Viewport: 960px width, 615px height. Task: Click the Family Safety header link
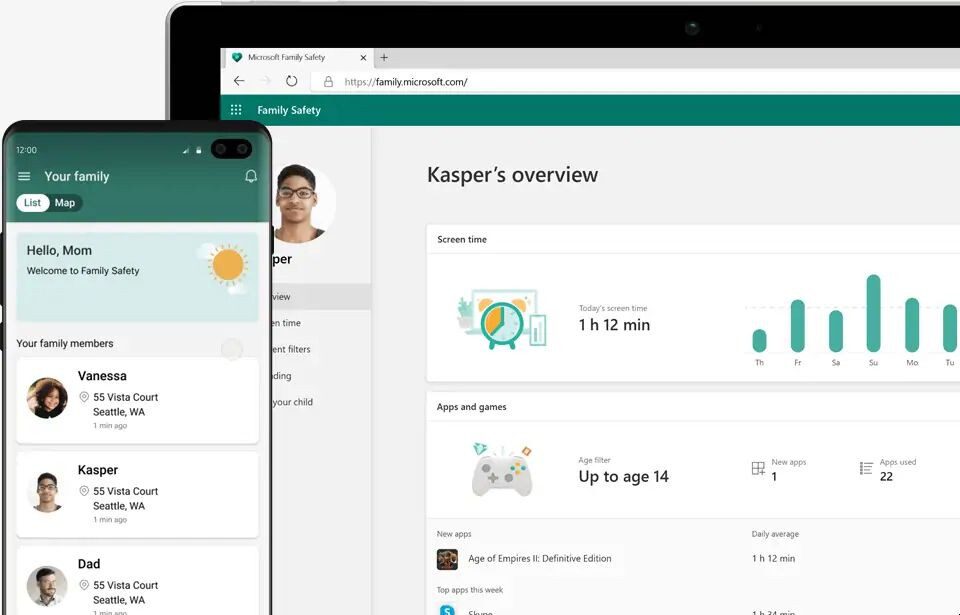pos(288,109)
